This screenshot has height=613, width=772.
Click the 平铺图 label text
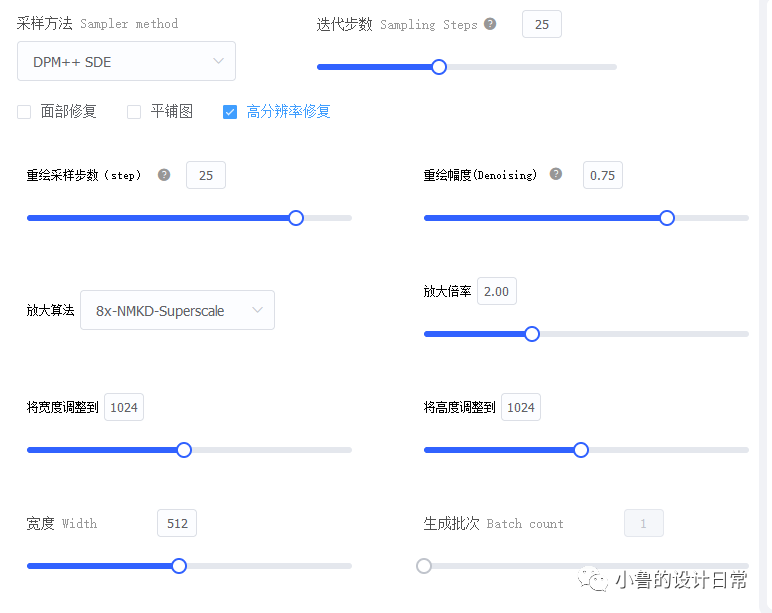tap(171, 112)
